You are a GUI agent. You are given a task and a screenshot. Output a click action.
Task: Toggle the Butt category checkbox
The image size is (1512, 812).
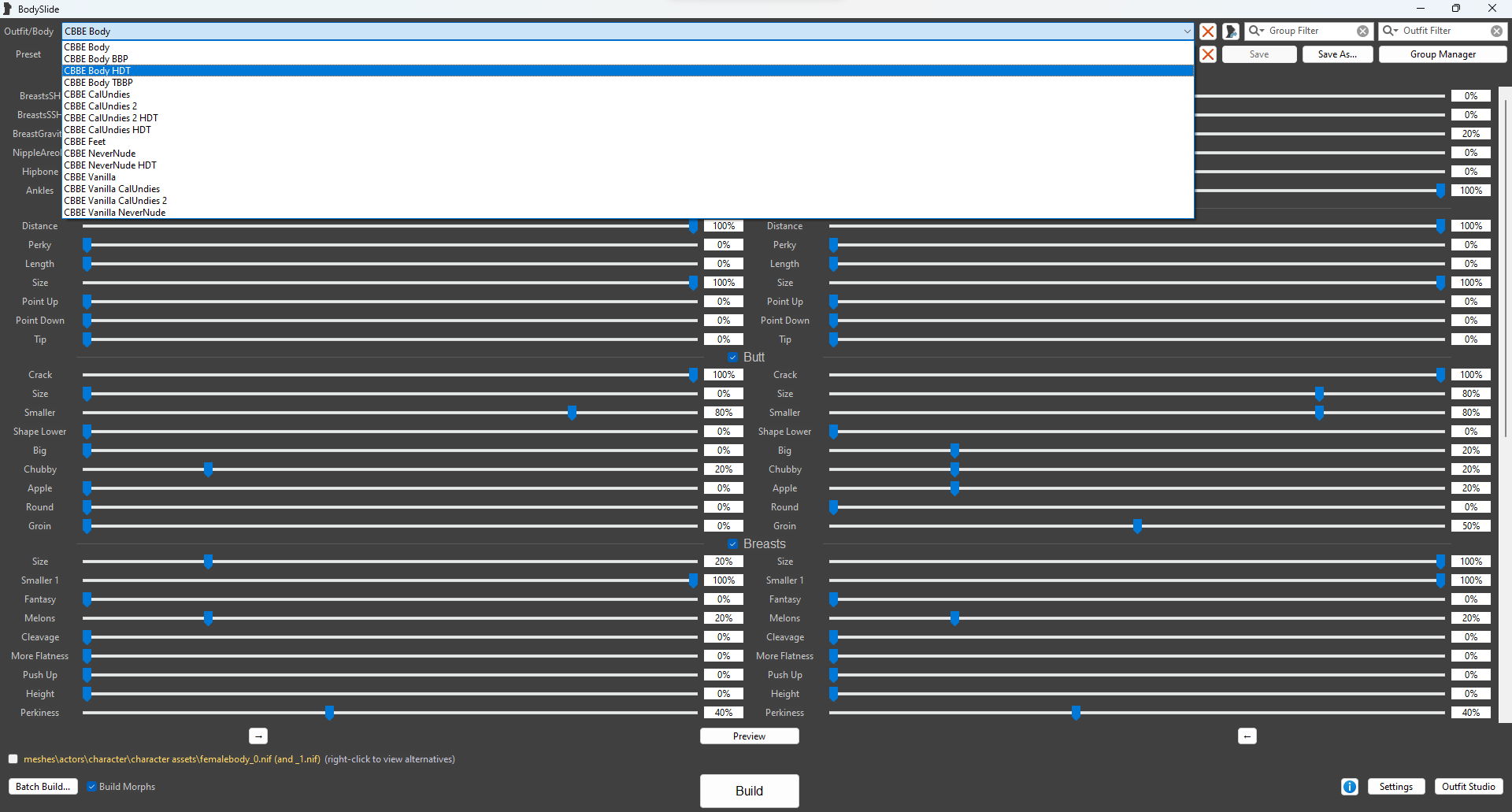pos(733,358)
